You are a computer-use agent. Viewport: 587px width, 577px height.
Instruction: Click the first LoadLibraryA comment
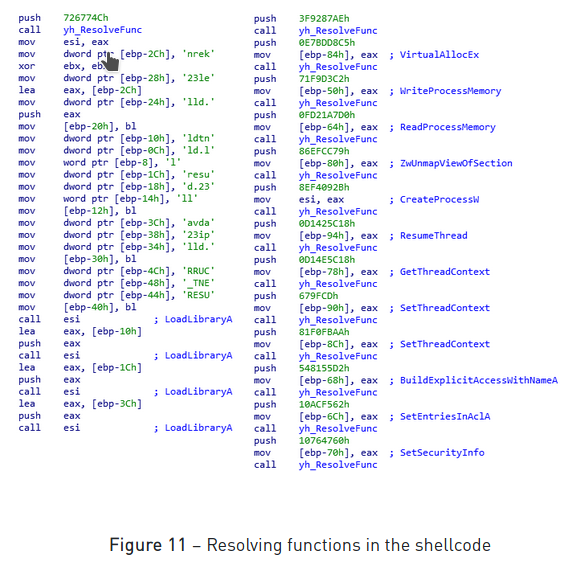198,319
